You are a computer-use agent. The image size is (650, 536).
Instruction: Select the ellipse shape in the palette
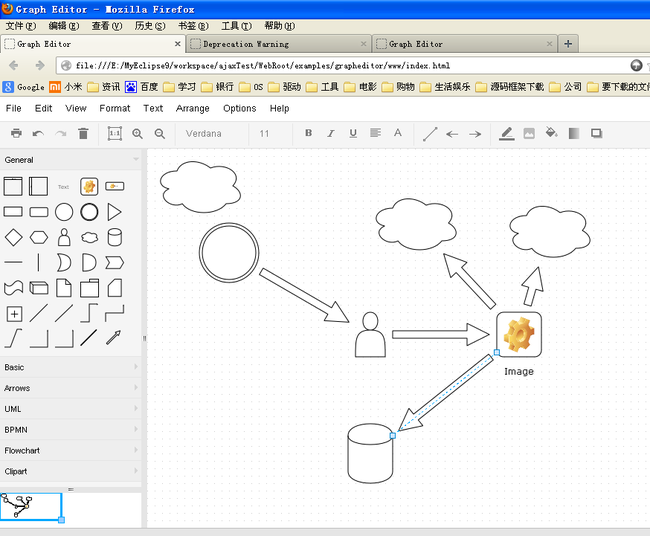tap(64, 212)
